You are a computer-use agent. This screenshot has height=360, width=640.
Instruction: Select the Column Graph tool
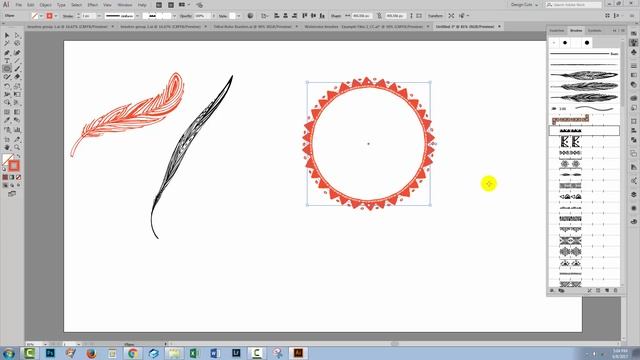pos(17,130)
